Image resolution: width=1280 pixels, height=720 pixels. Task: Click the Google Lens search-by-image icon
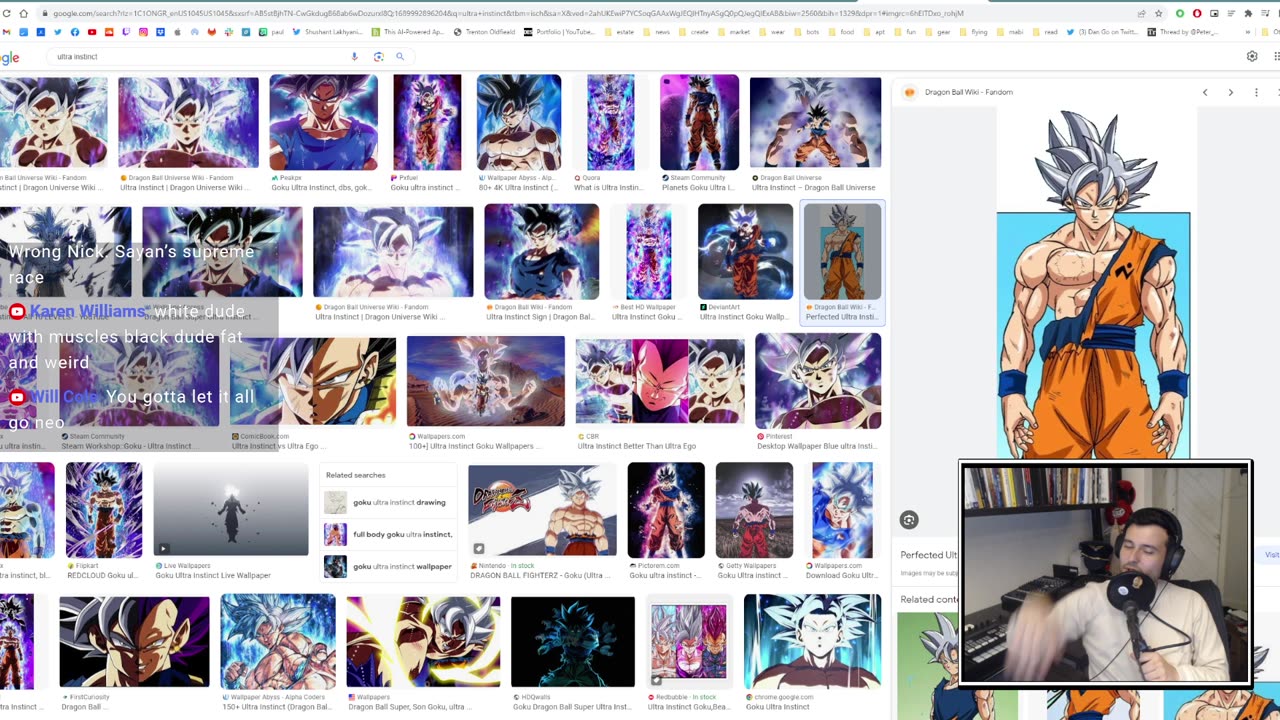click(x=378, y=57)
